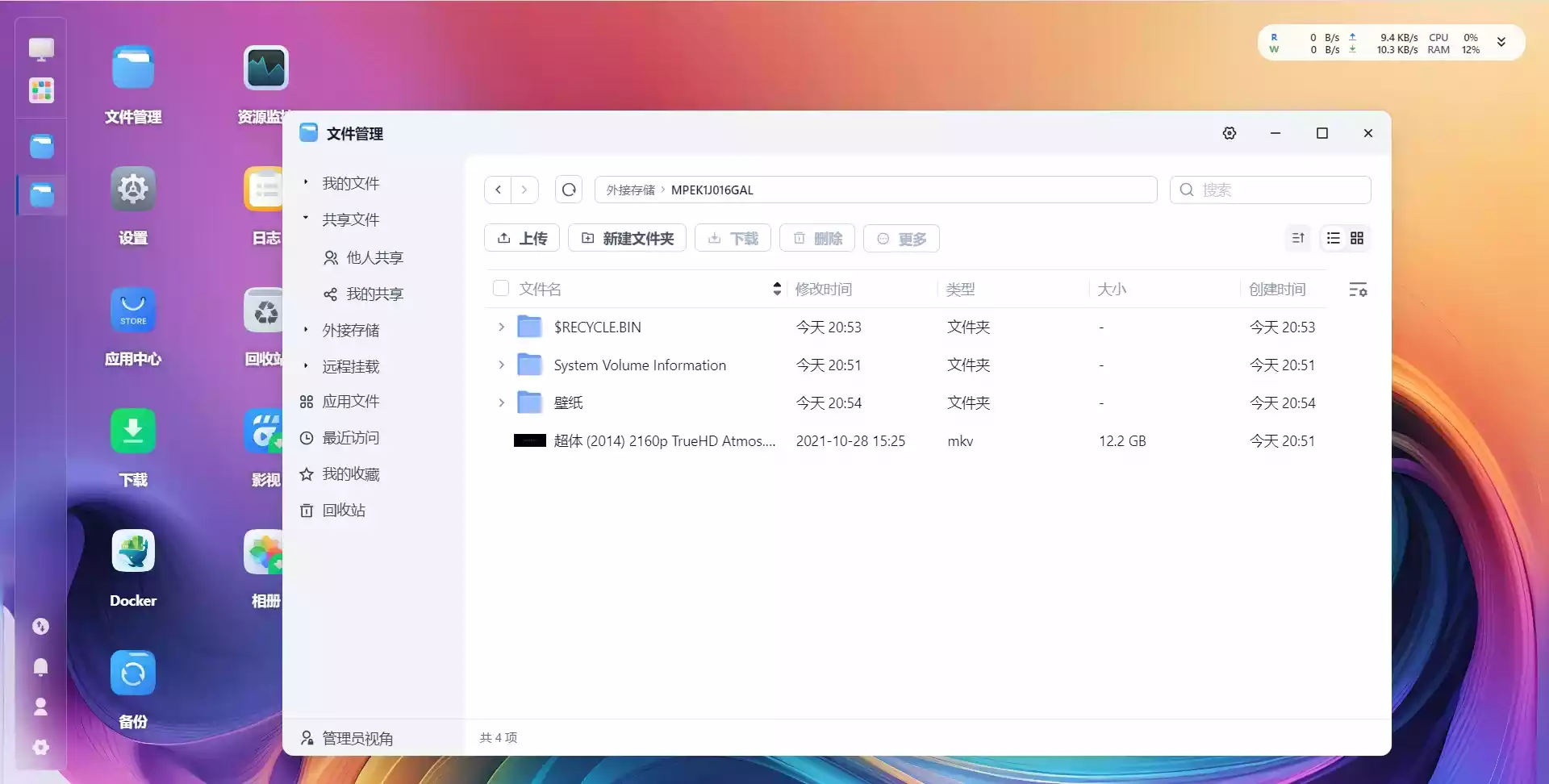The image size is (1549, 784).
Task: Sort by the 大小 column header
Action: (x=1112, y=289)
